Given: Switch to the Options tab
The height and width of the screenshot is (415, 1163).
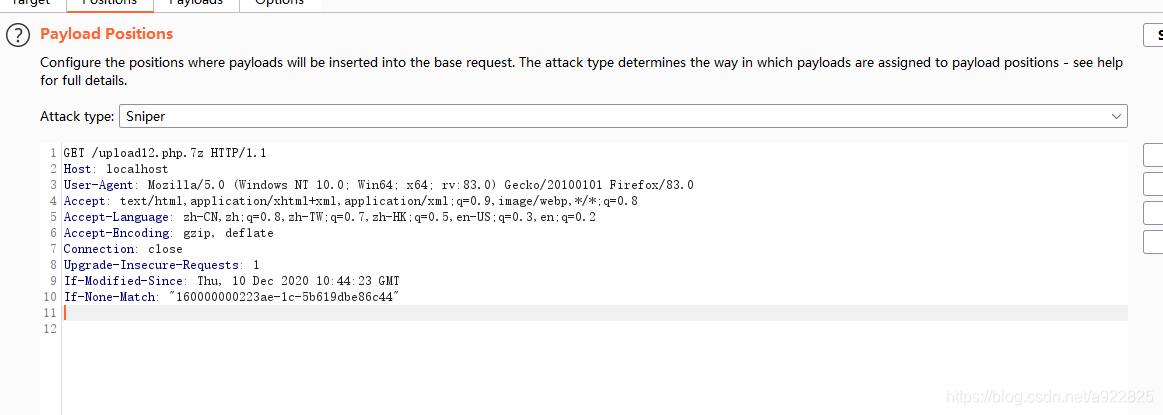Looking at the screenshot, I should point(279,3).
